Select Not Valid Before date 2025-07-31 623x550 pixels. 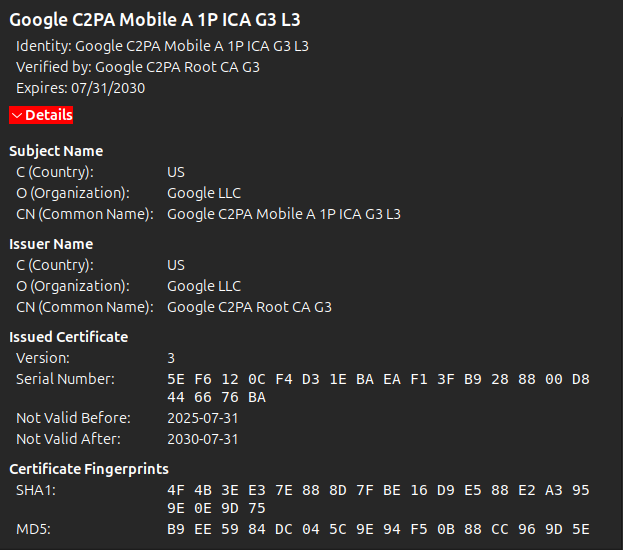pyautogui.click(x=203, y=418)
